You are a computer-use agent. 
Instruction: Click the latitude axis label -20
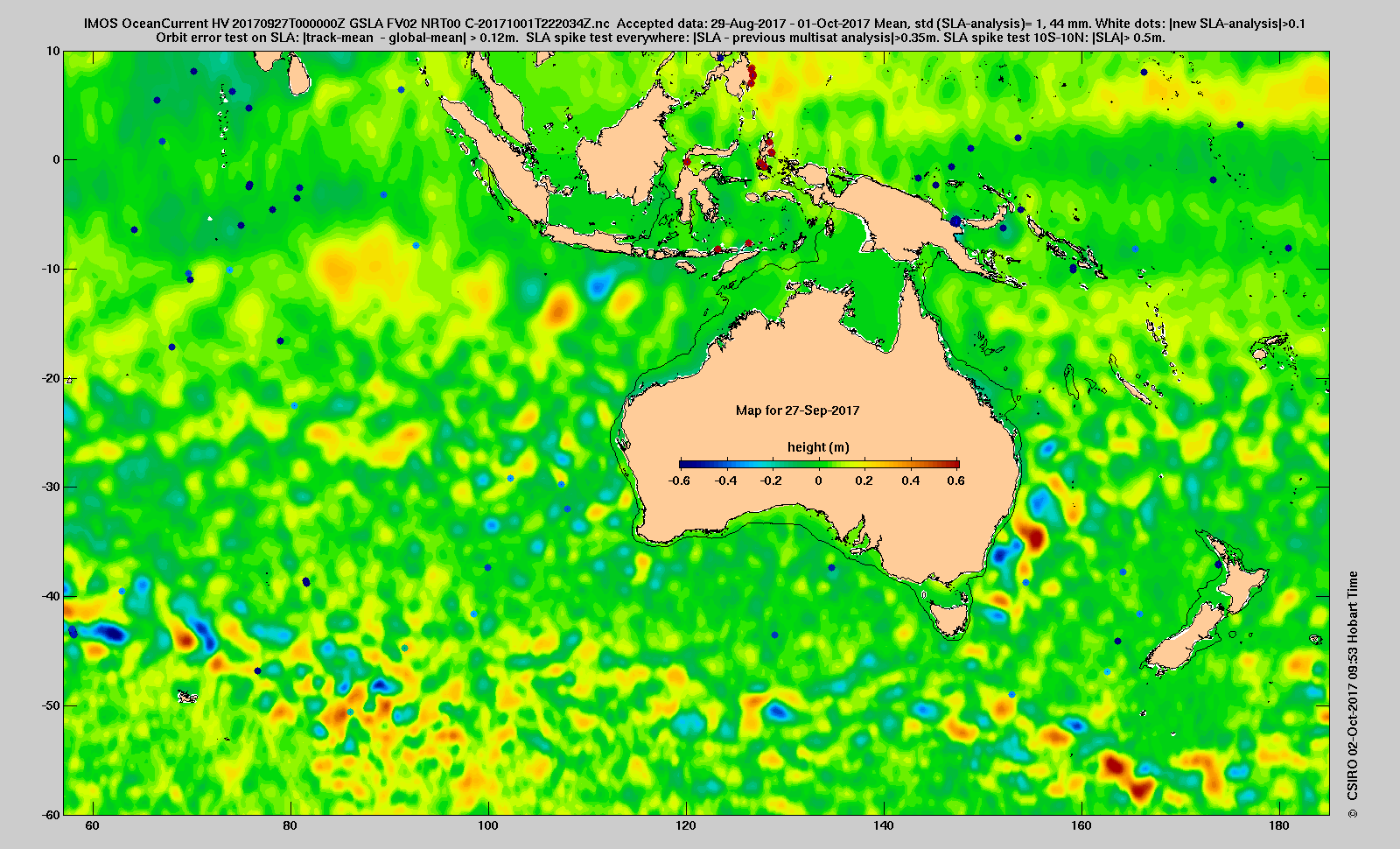[x=51, y=378]
